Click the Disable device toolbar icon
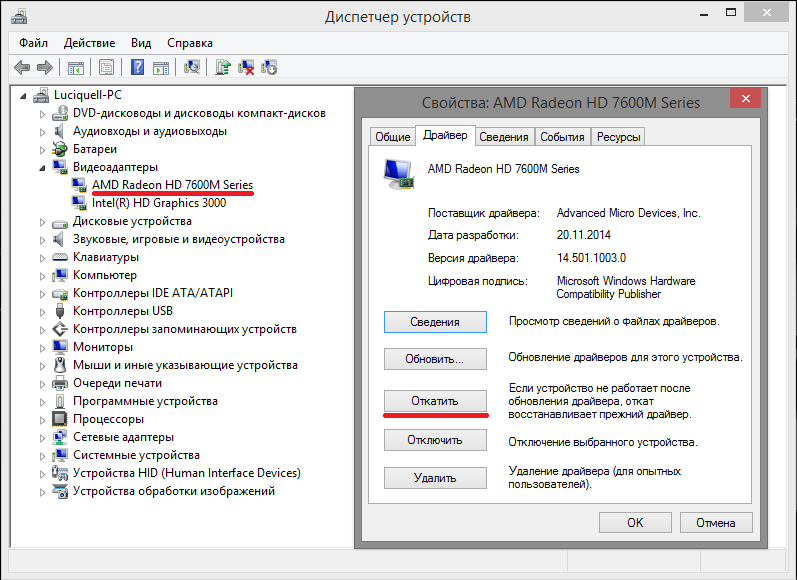Image resolution: width=797 pixels, height=580 pixels. coord(269,67)
